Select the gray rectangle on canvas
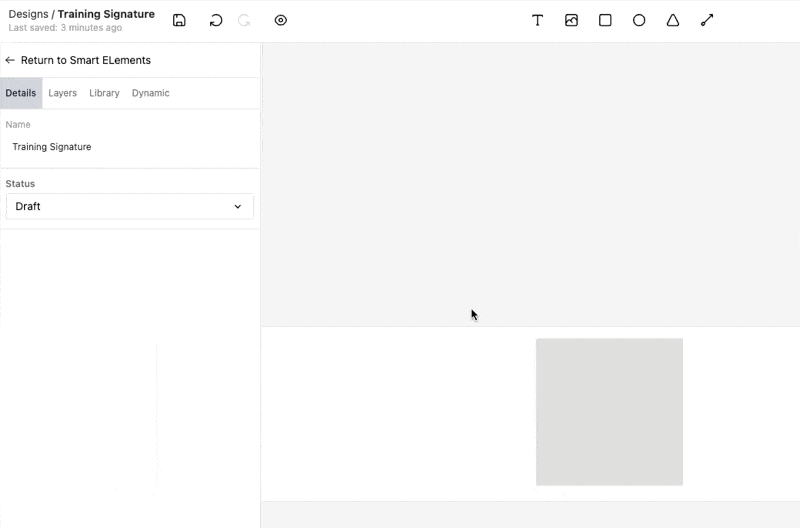The image size is (800, 528). click(609, 412)
